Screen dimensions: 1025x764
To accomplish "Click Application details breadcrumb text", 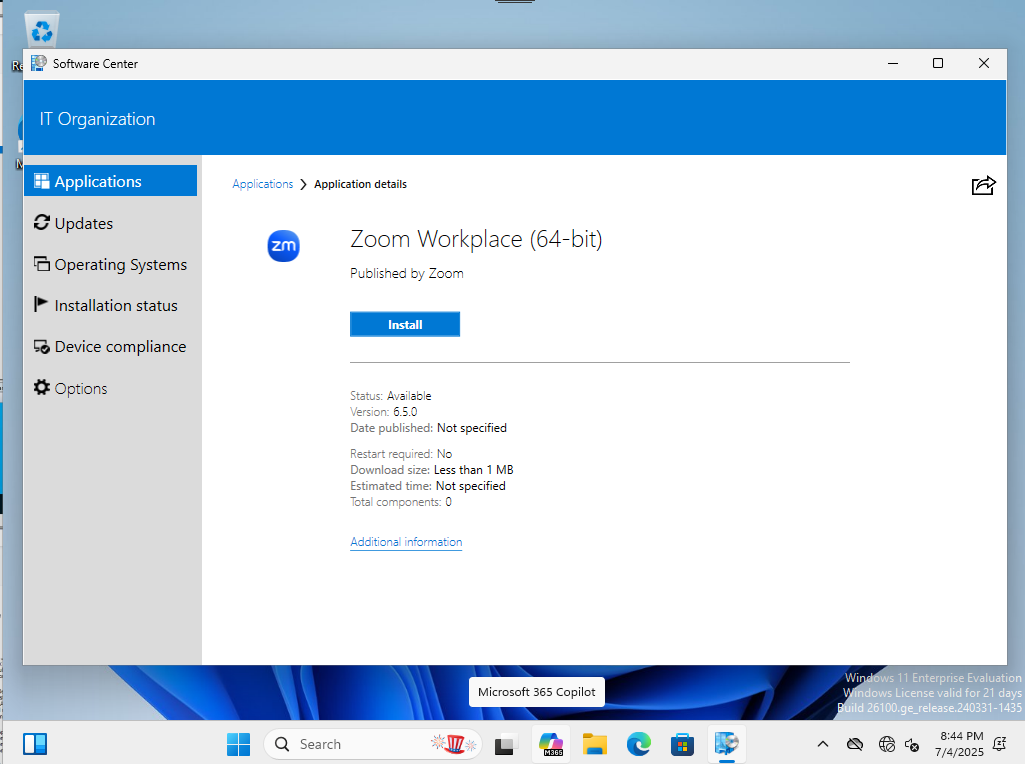I will point(360,184).
